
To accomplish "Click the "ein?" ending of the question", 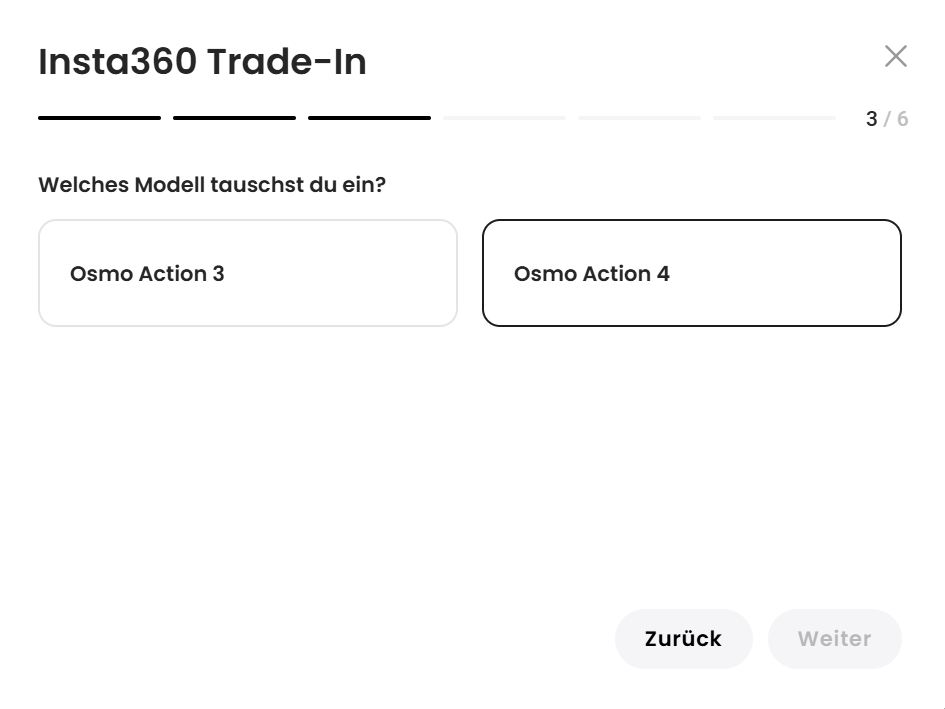I will point(364,185).
